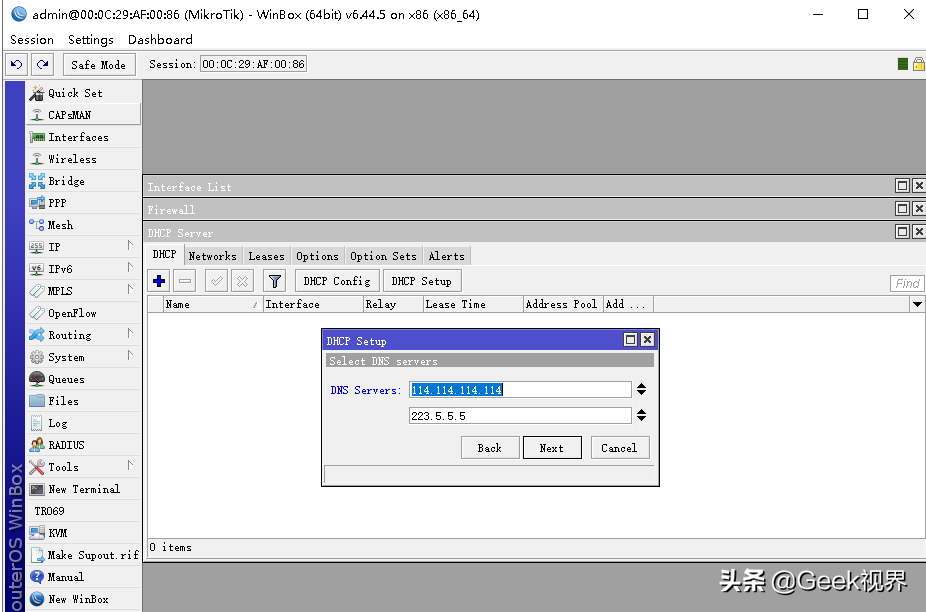Click Next in DHCP Setup dialog
This screenshot has height=612, width=926.
pyautogui.click(x=552, y=448)
